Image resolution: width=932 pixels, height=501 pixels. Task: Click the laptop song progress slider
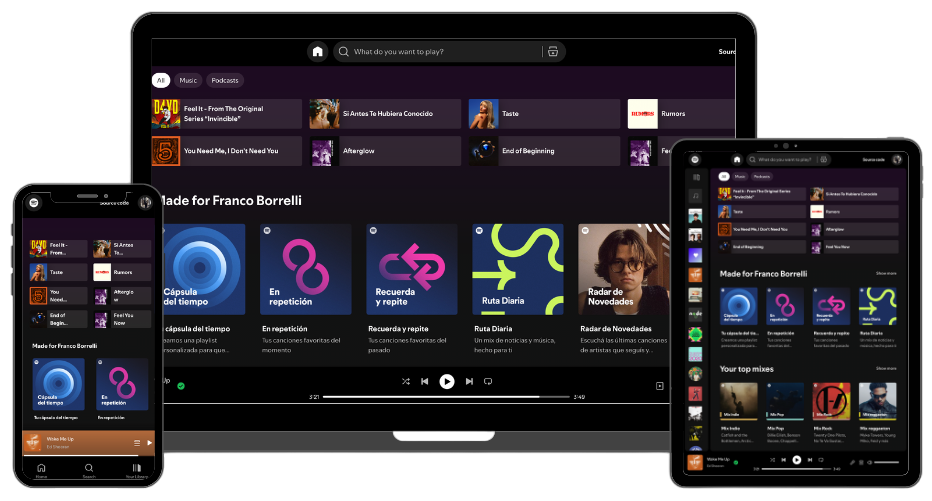coord(446,396)
